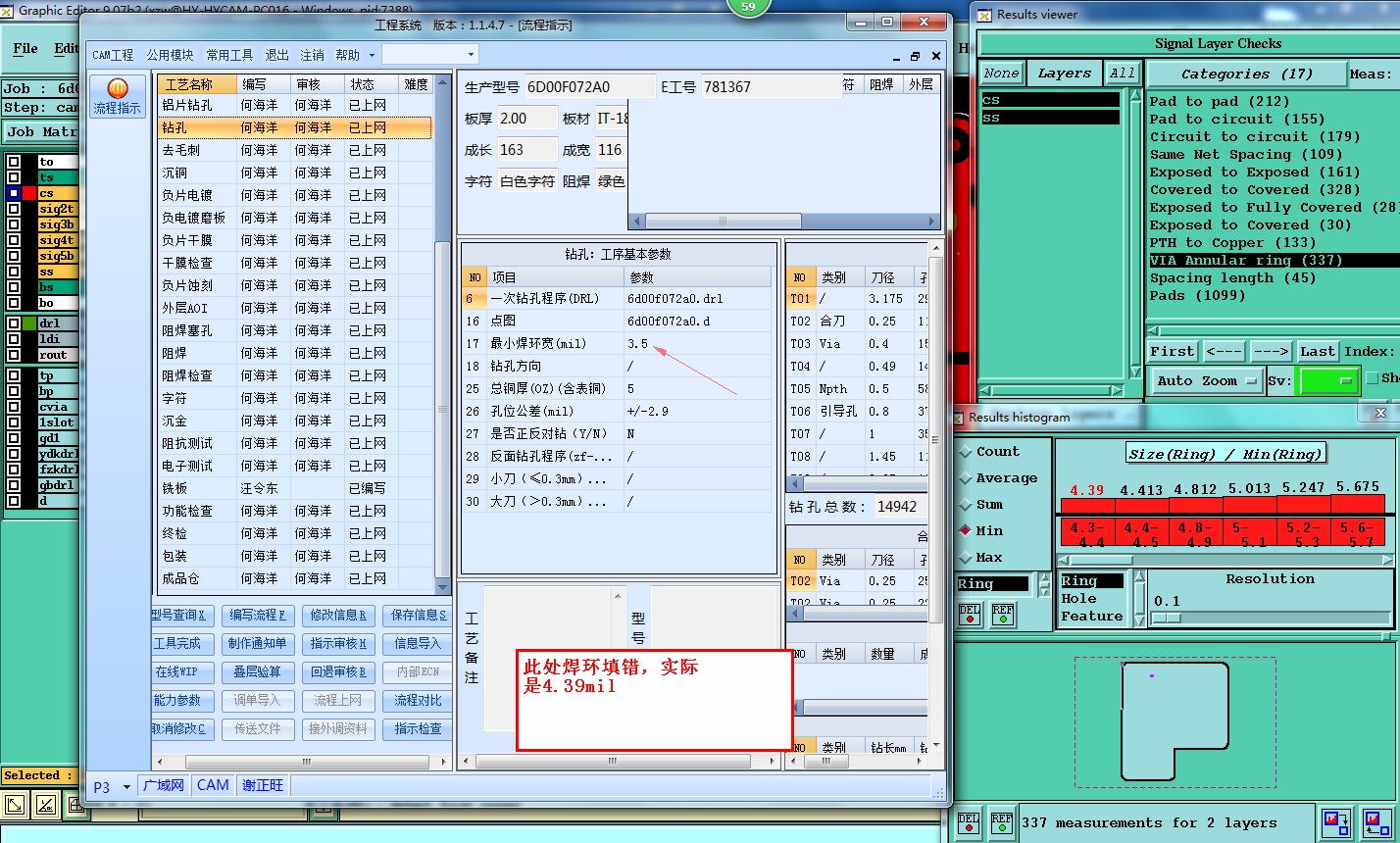
Task: Toggle checkbox for layer ss
Action: (x=14, y=272)
